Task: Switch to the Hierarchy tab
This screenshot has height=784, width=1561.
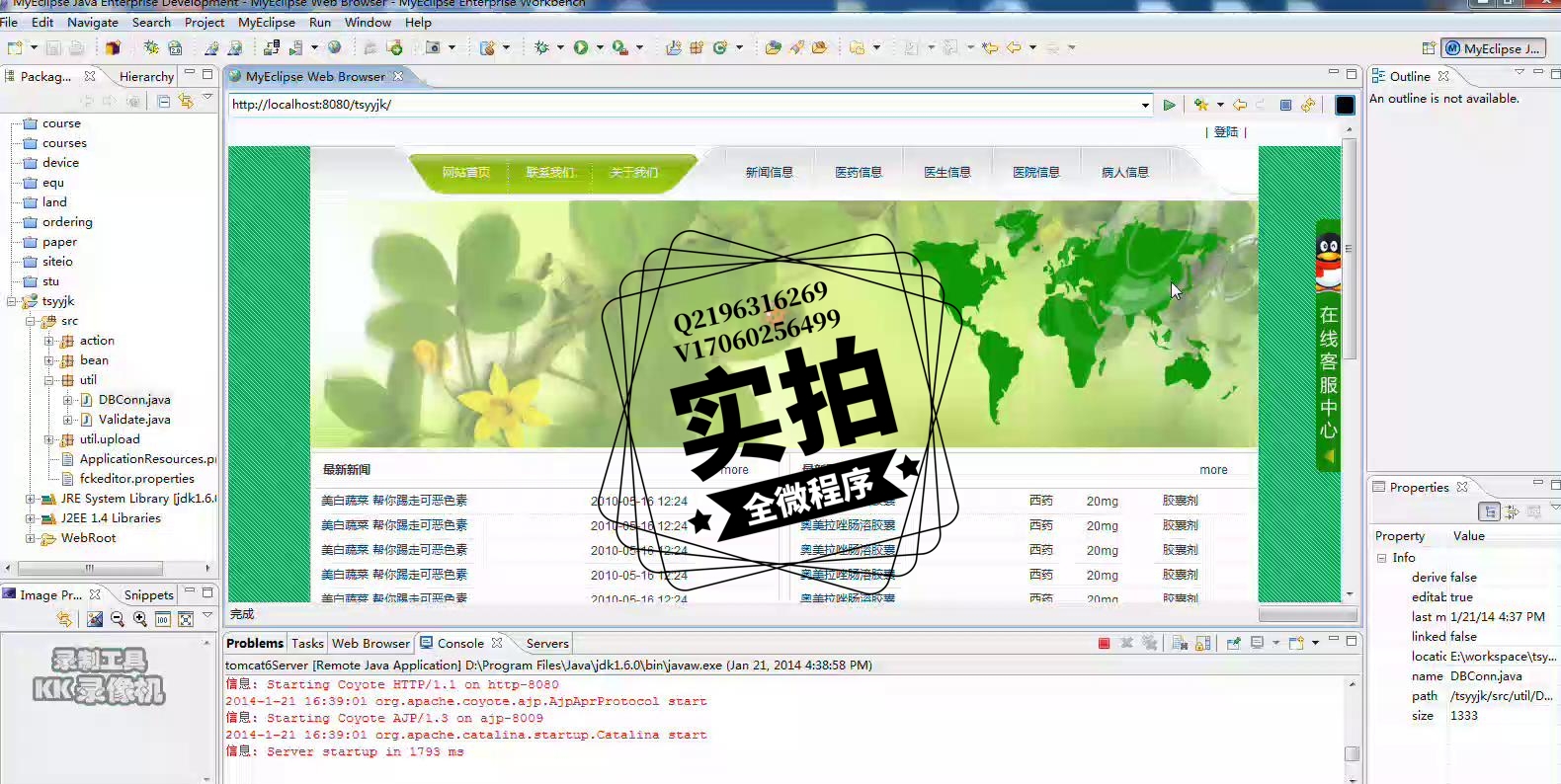Action: point(146,76)
